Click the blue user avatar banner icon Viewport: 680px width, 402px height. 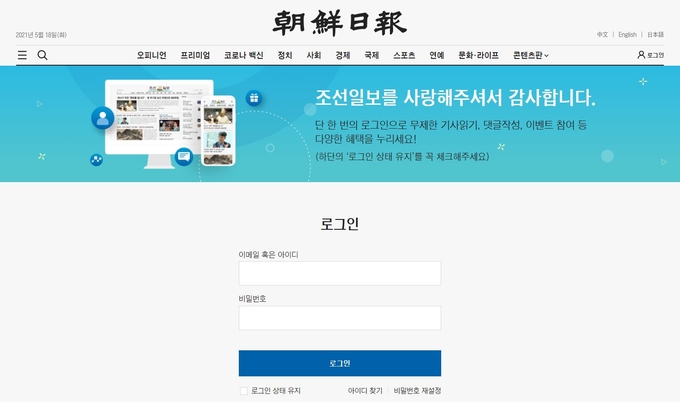pyautogui.click(x=103, y=118)
